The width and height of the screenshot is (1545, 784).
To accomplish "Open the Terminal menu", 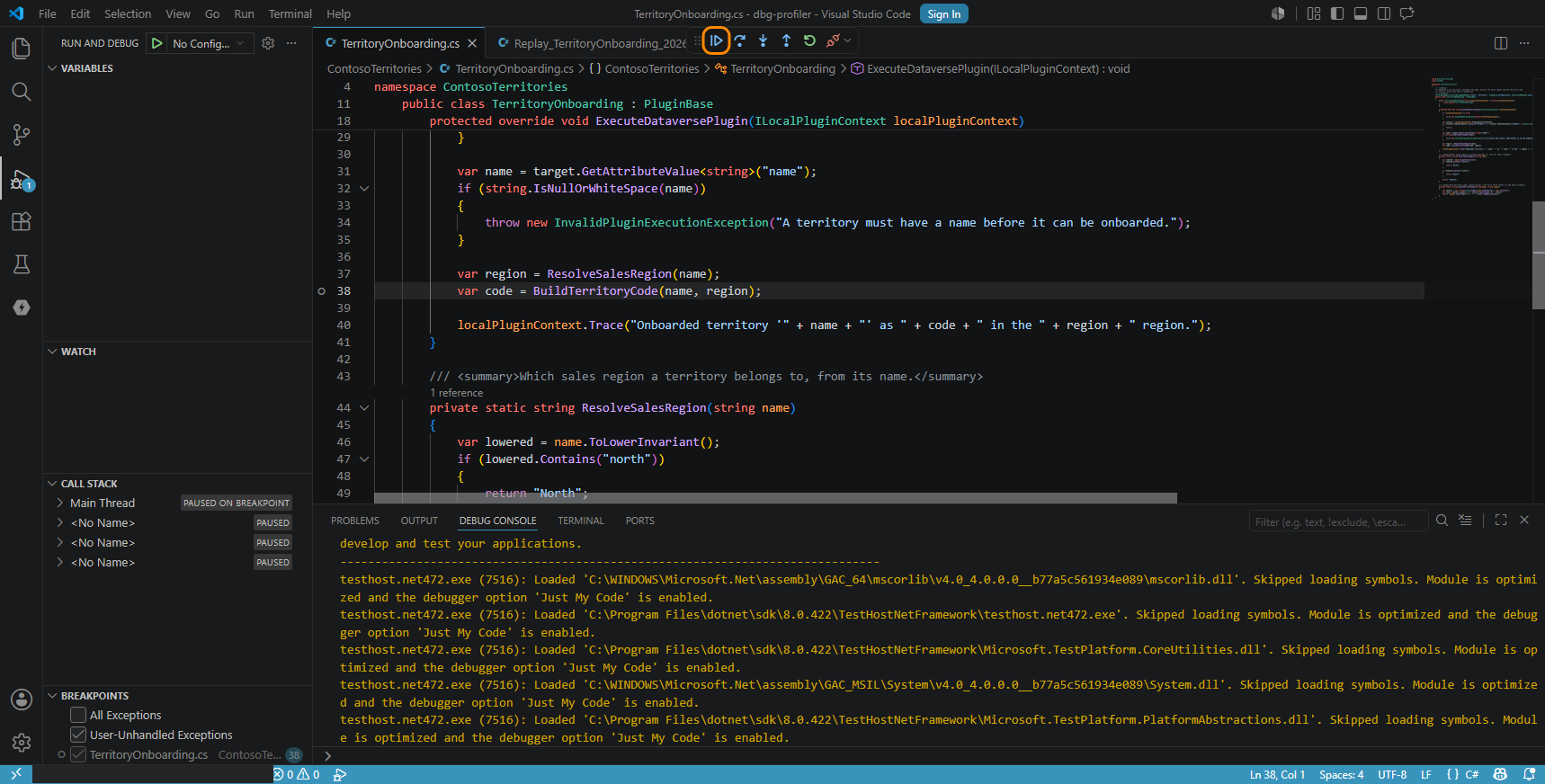I will (x=290, y=13).
